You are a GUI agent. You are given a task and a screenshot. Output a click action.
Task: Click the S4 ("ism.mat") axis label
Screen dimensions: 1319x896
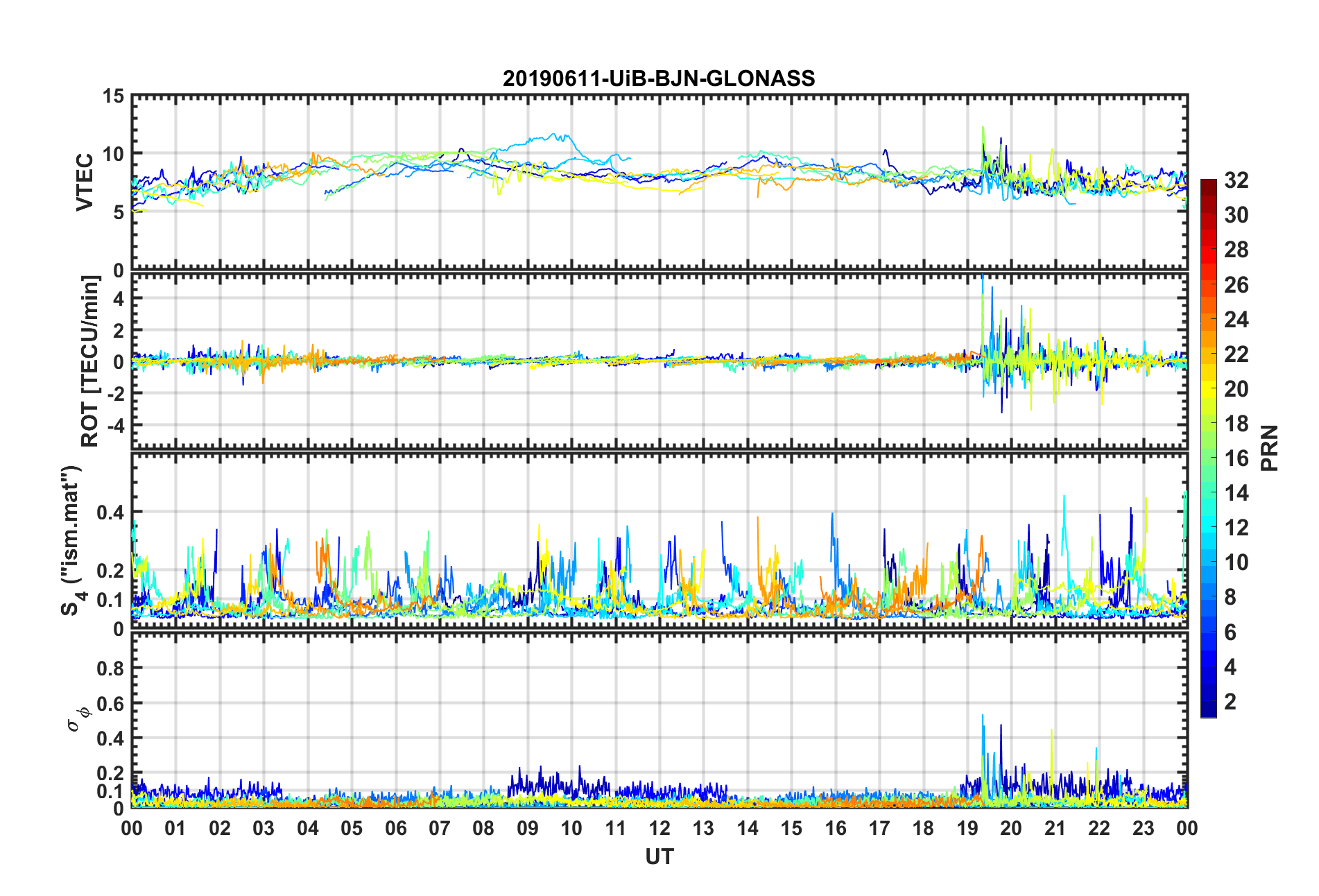[73, 540]
